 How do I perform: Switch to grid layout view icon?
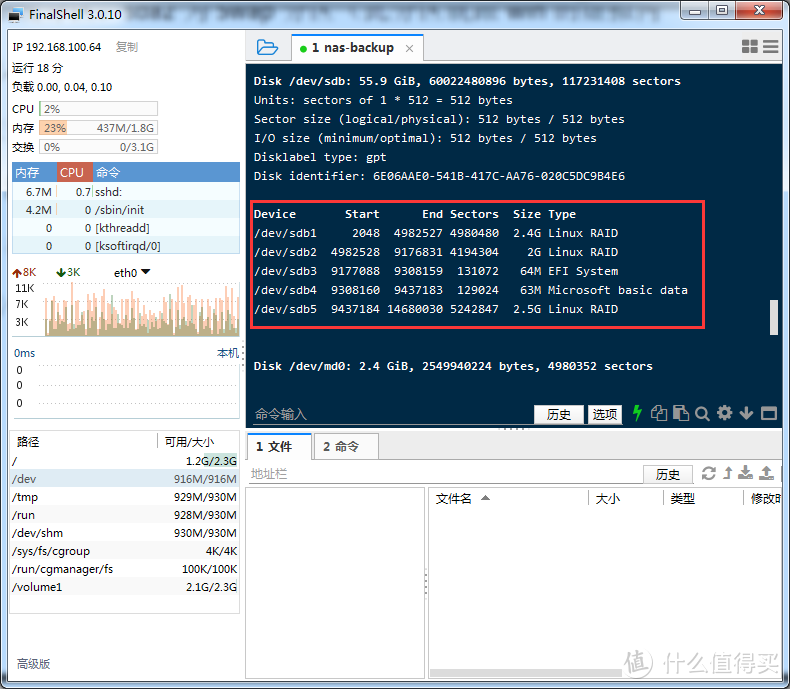click(750, 46)
